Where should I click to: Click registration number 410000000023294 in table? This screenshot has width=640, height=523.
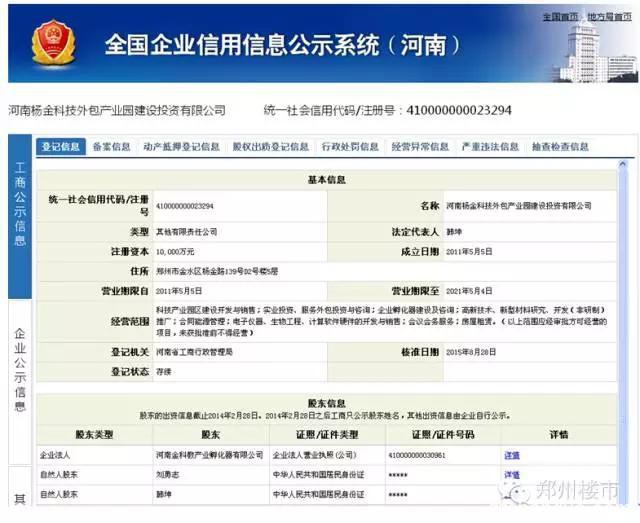pyautogui.click(x=185, y=206)
